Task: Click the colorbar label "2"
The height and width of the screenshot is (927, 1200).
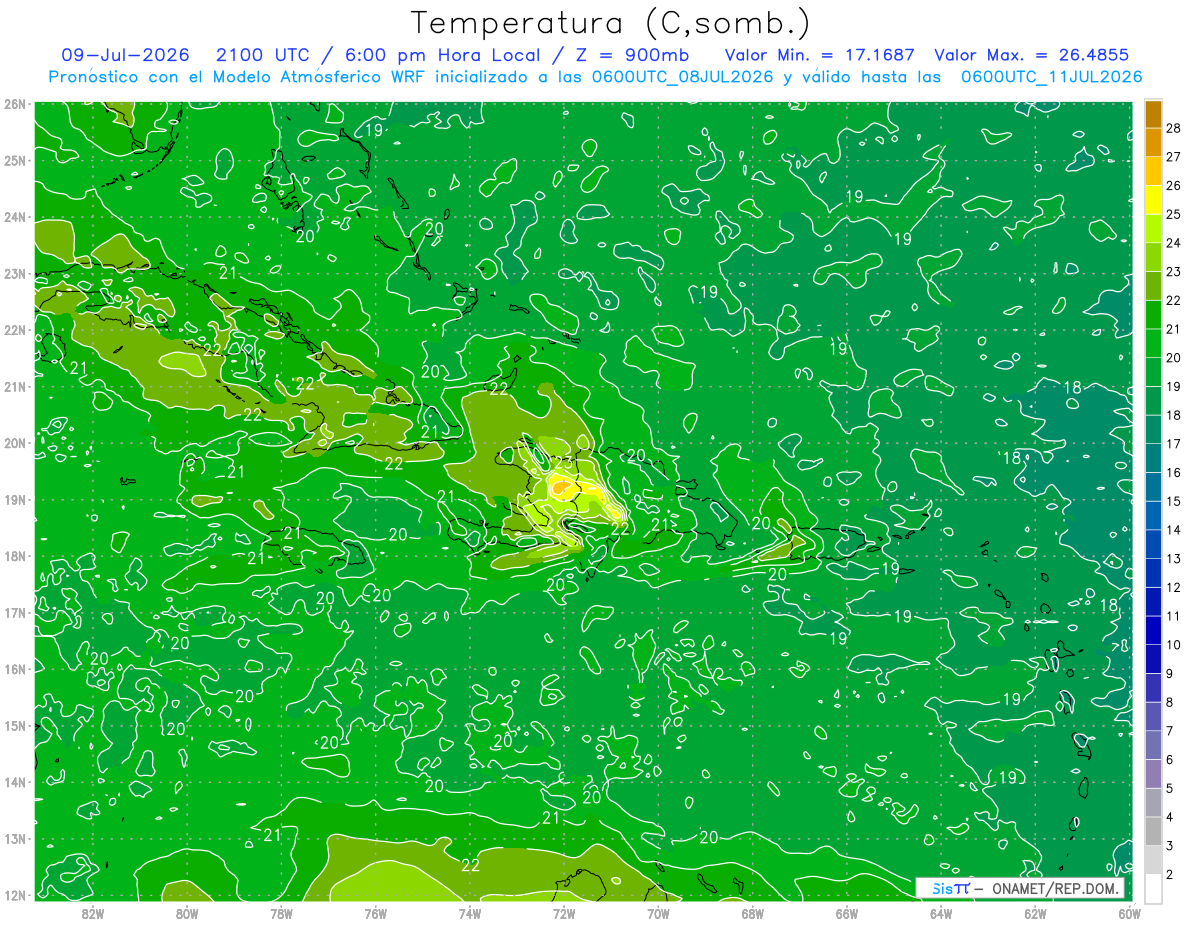Action: pos(1169,876)
